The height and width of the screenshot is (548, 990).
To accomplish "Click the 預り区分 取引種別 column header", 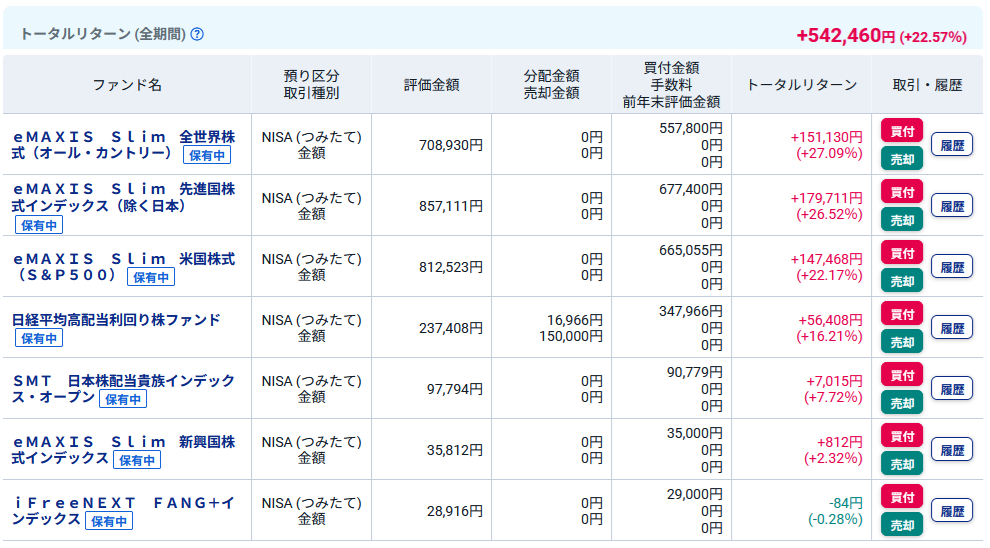I will click(x=311, y=85).
